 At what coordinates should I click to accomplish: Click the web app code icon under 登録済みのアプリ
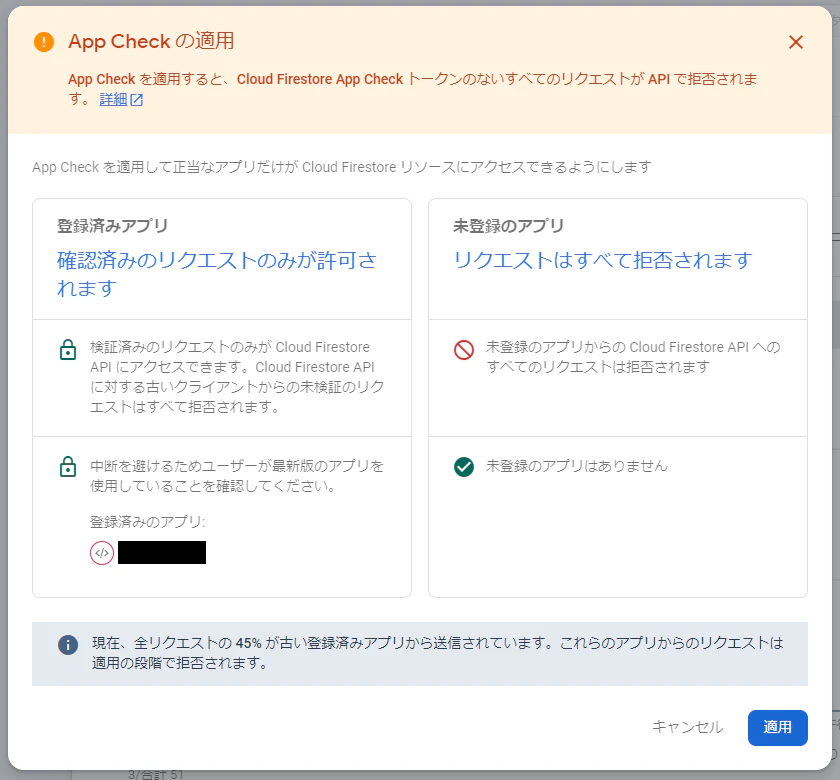102,553
